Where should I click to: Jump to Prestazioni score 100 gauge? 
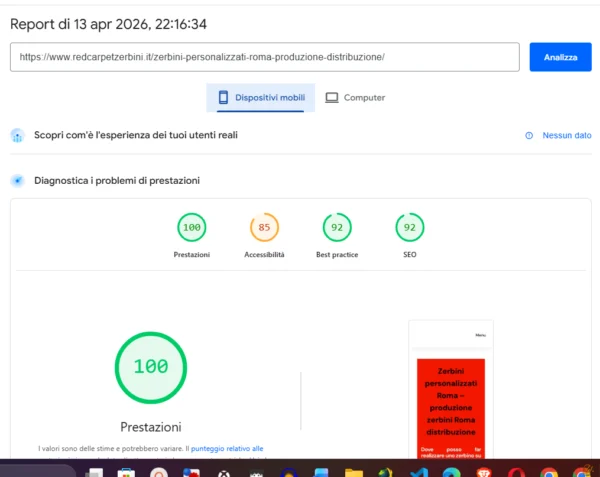[192, 227]
